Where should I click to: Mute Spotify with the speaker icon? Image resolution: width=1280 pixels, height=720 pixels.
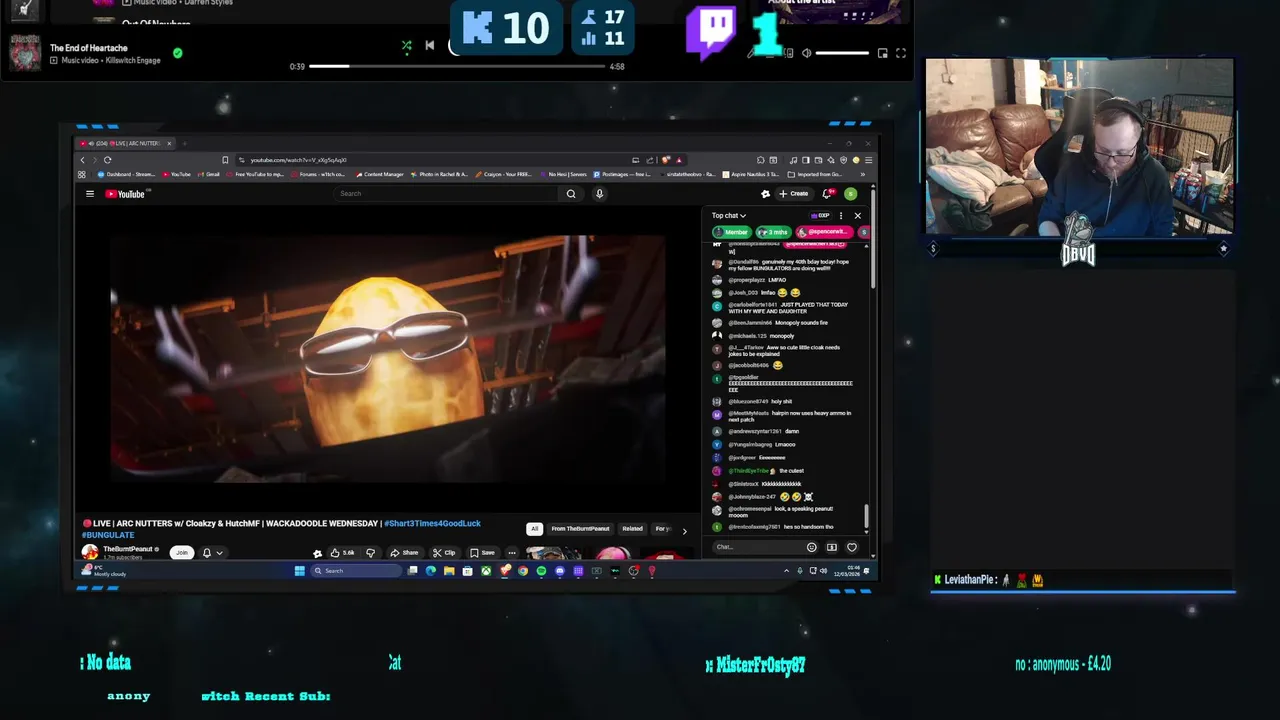pos(806,53)
